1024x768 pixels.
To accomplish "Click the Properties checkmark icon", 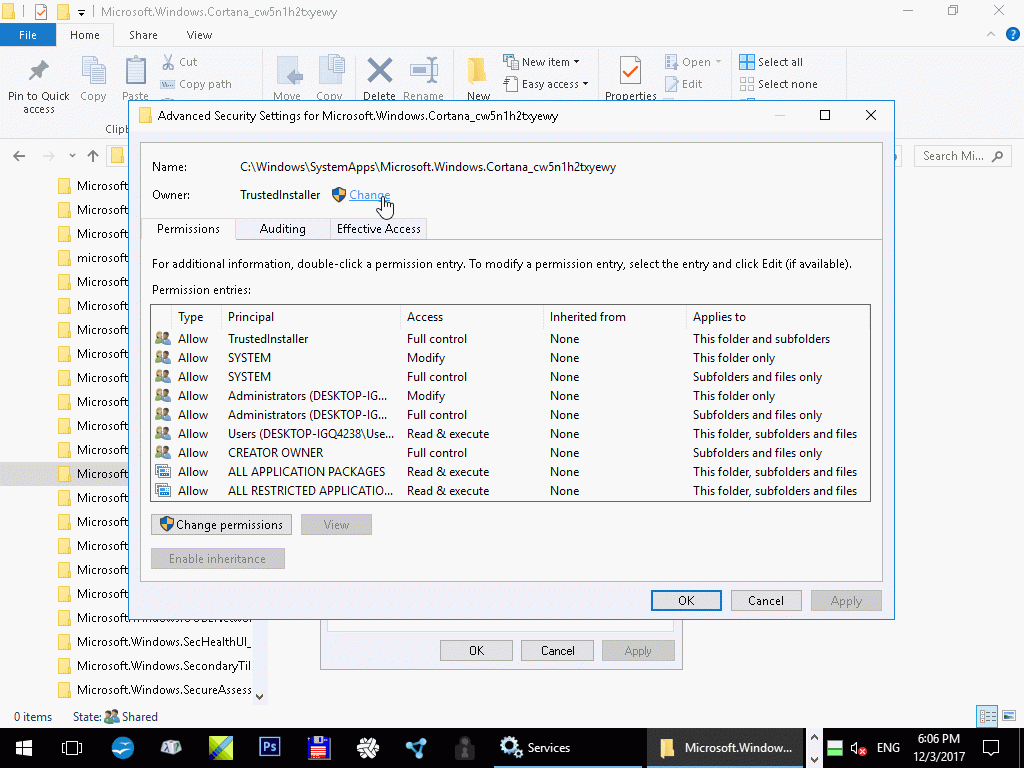I will point(630,71).
